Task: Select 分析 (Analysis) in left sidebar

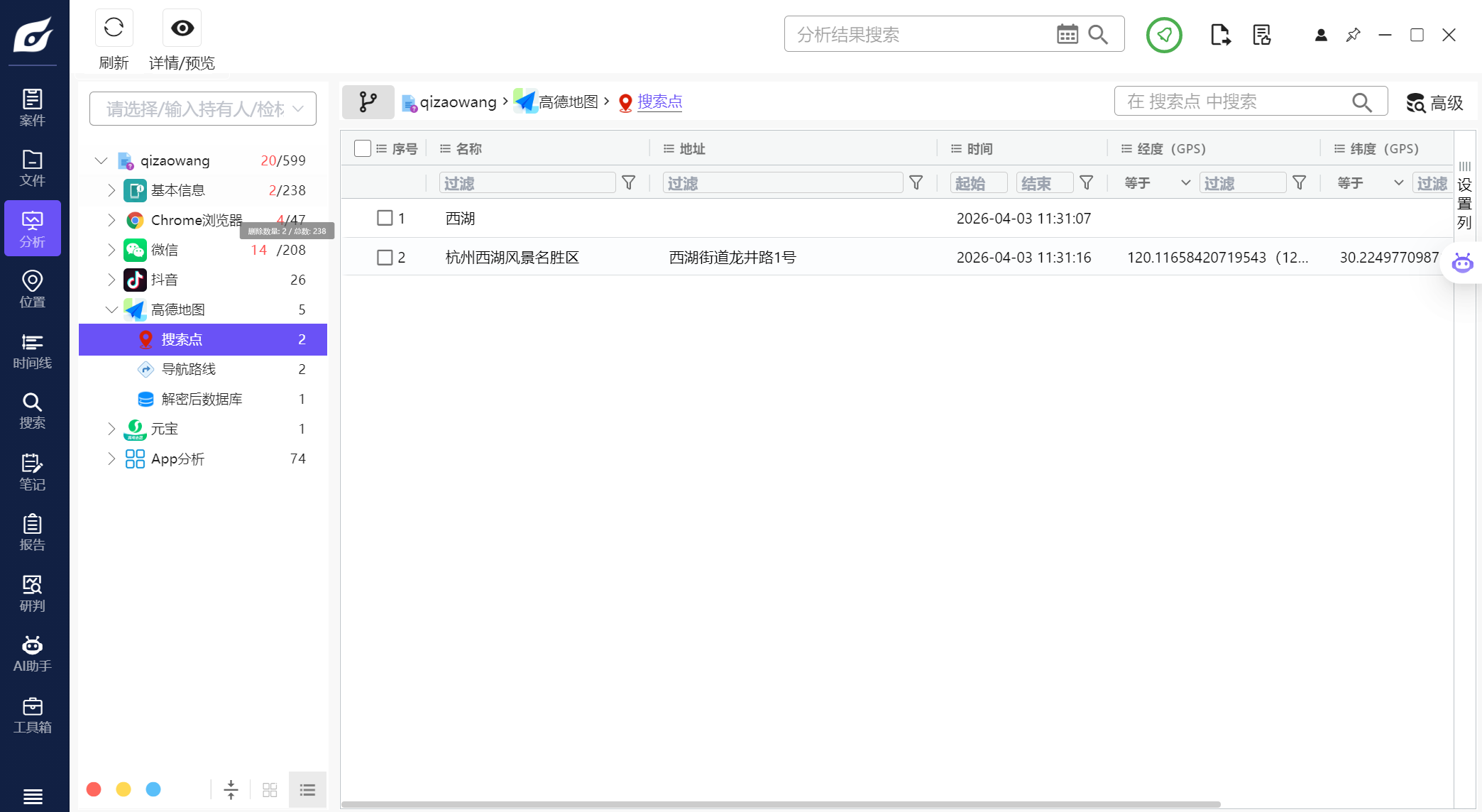Action: click(33, 229)
